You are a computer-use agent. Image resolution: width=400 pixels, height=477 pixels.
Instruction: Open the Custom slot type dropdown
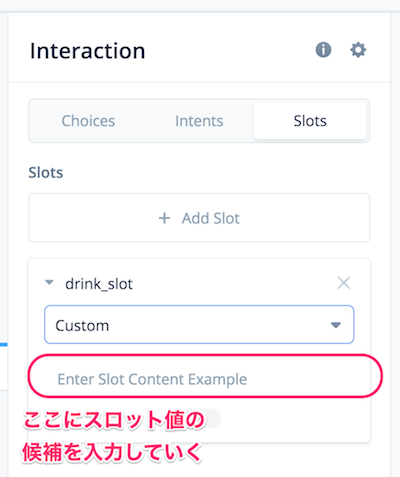199,324
